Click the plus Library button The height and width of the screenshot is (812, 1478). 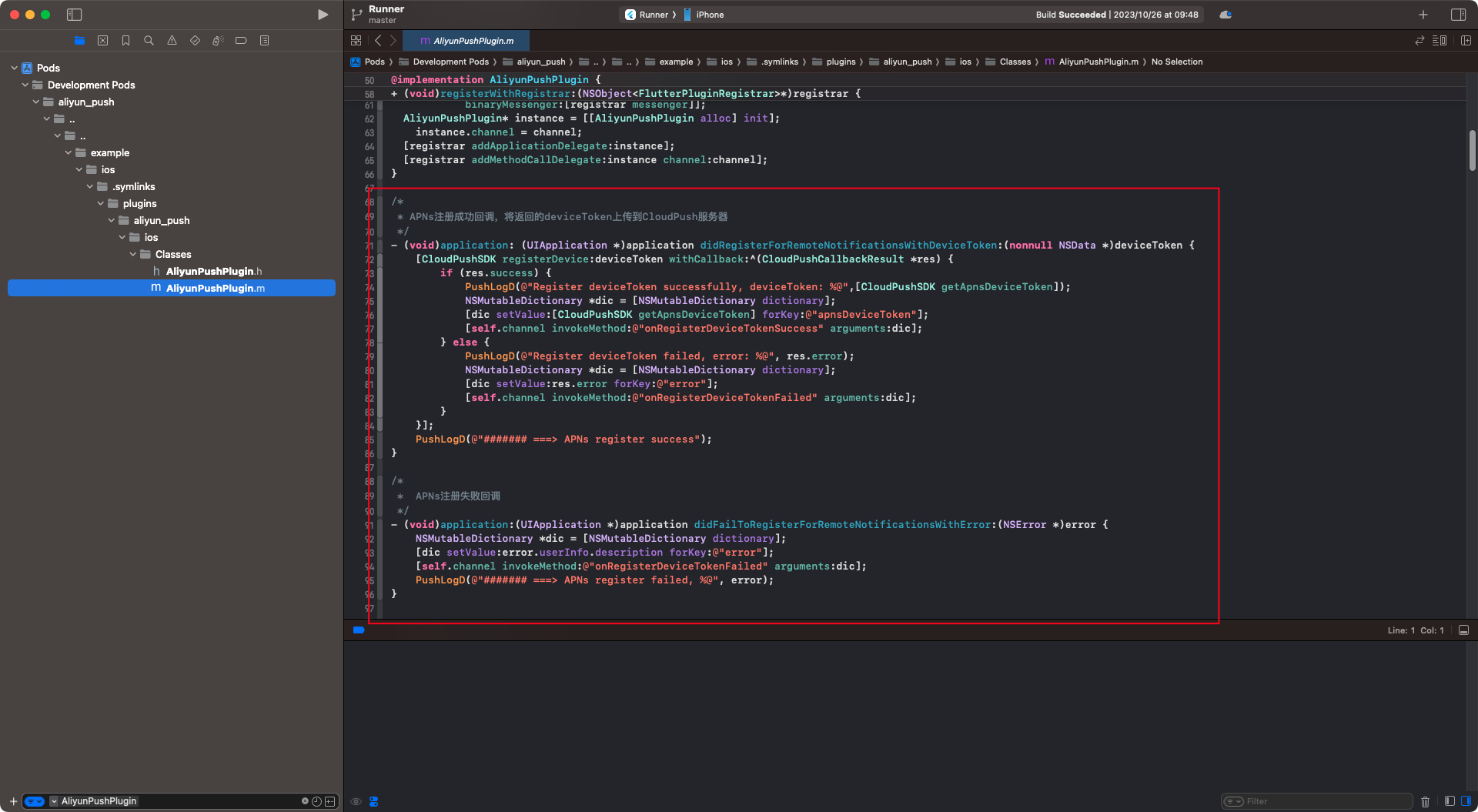(1423, 15)
